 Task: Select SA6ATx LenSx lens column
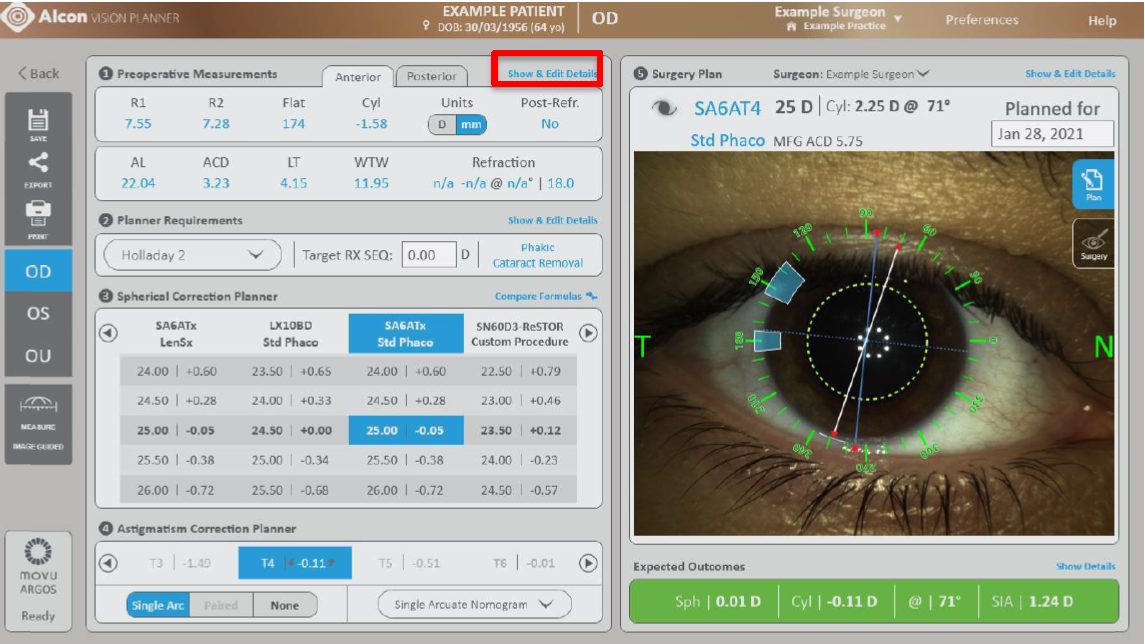click(x=176, y=334)
